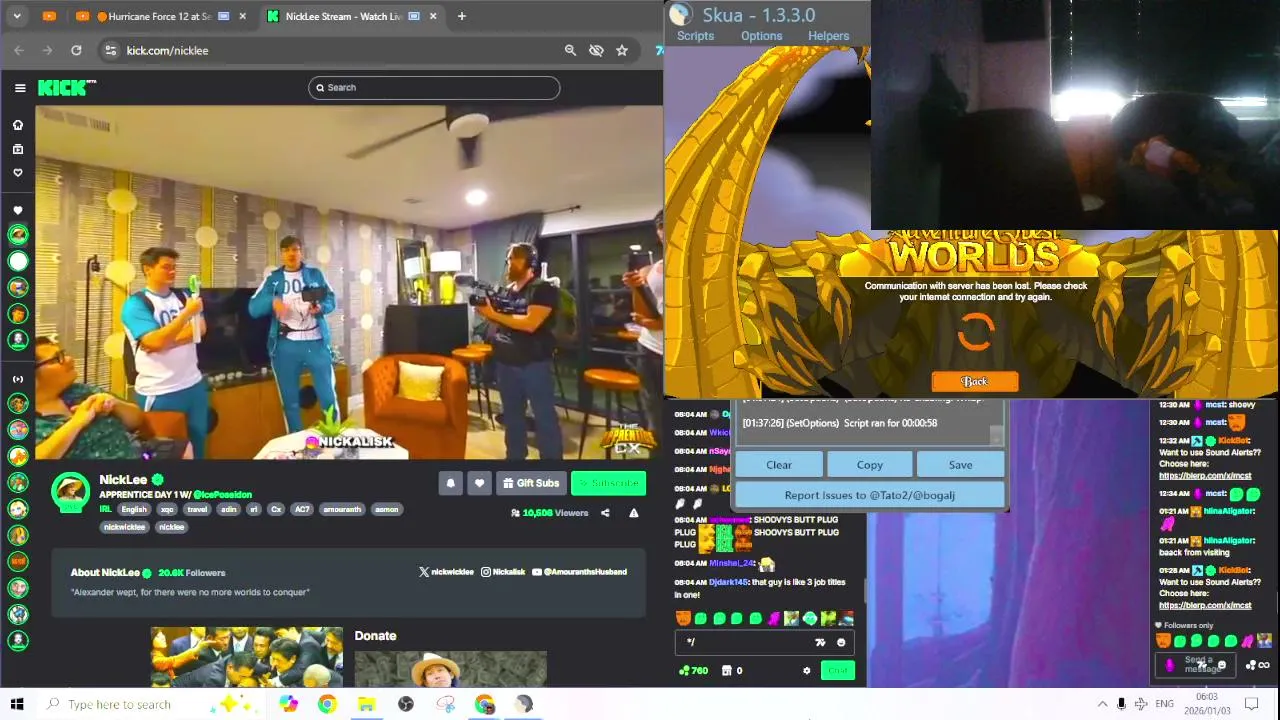Viewport: 1280px width, 720px height.
Task: Open the Kick hamburger menu
Action: point(20,88)
